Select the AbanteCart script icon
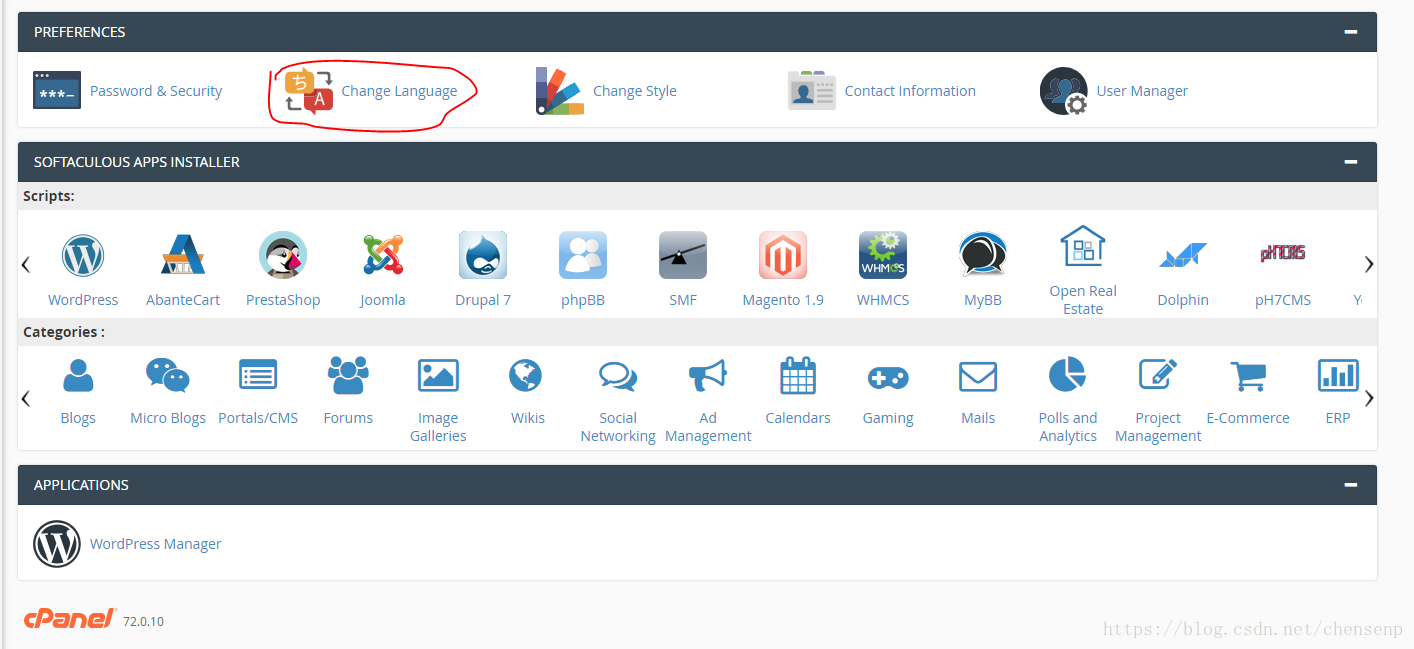Screen dimensions: 1414x649 click(183, 256)
